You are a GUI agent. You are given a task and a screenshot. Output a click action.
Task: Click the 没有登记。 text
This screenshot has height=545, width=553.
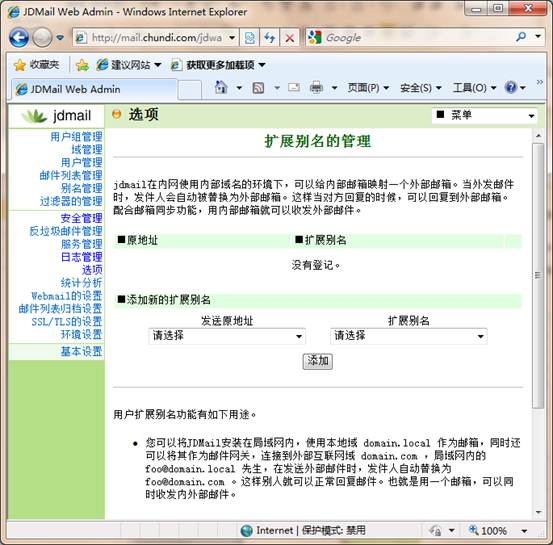[316, 265]
